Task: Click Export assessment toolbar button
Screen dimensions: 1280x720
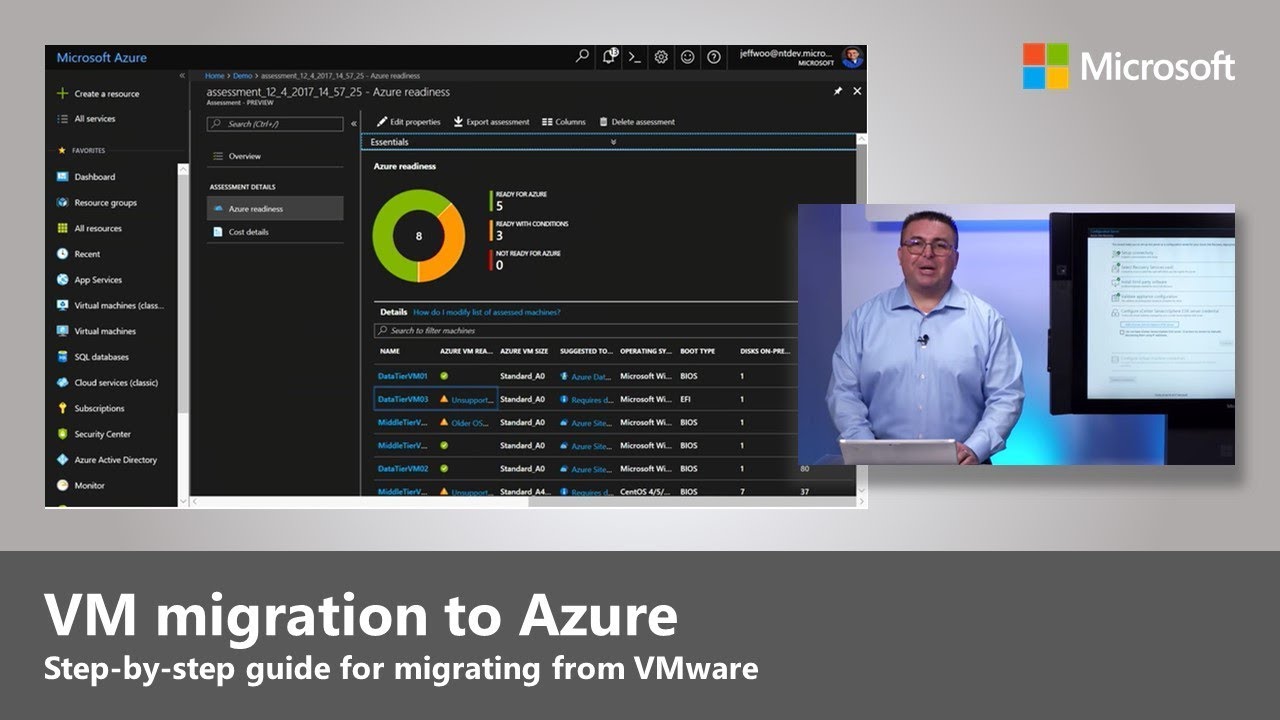Action: (x=491, y=122)
